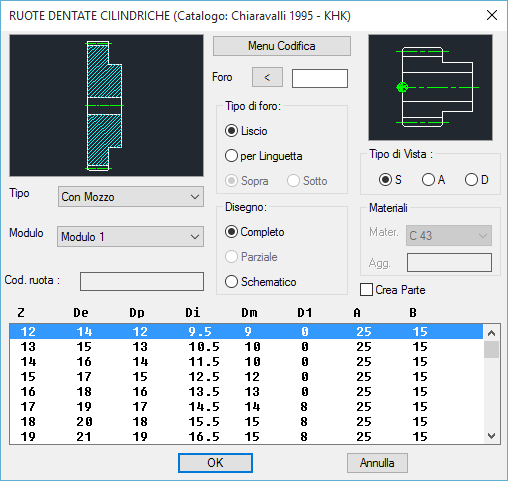Click the gear section preview image

(x=106, y=105)
